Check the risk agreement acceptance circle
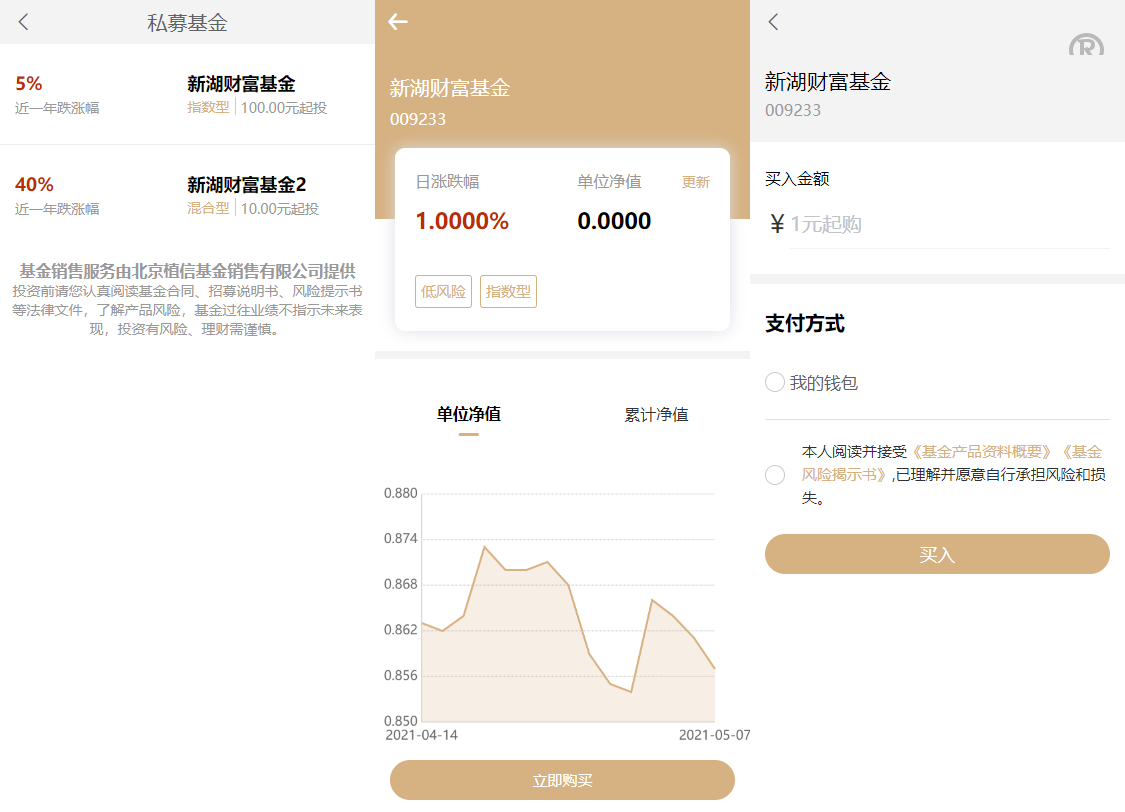Image resolution: width=1125 pixels, height=812 pixels. click(x=775, y=475)
